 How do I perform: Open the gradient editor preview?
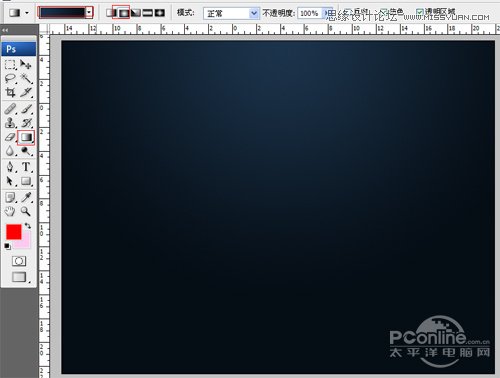pos(62,13)
